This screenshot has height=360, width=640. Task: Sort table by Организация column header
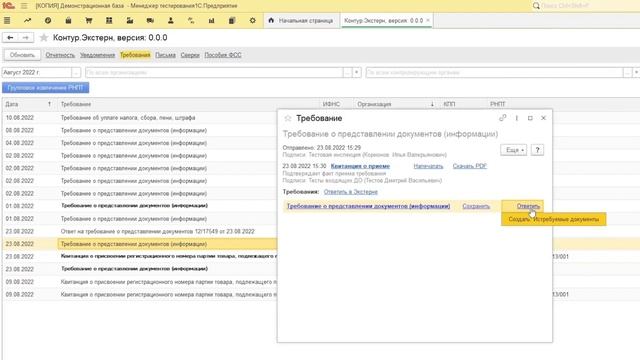[395, 104]
